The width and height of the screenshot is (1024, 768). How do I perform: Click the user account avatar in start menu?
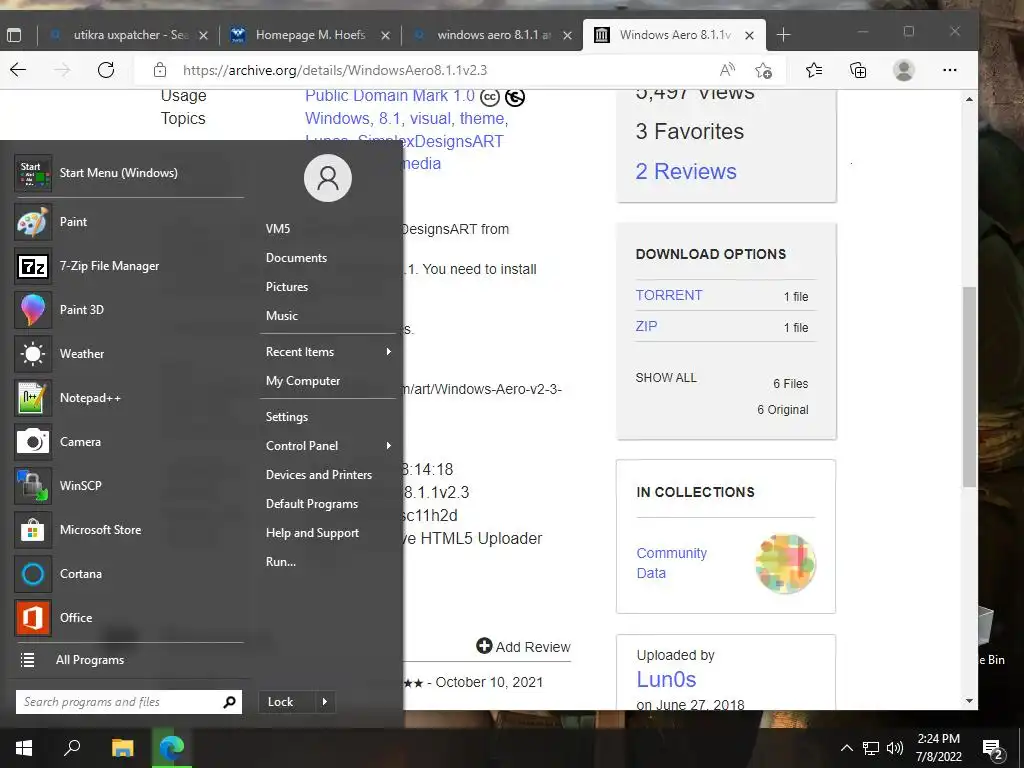click(328, 178)
